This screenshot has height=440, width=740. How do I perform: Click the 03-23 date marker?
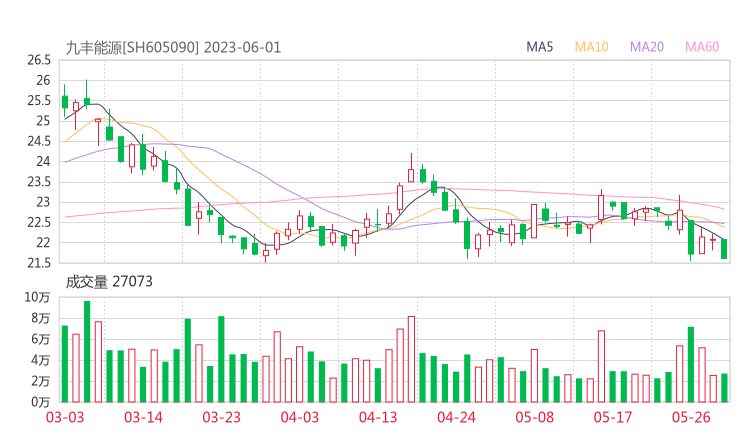point(221,417)
